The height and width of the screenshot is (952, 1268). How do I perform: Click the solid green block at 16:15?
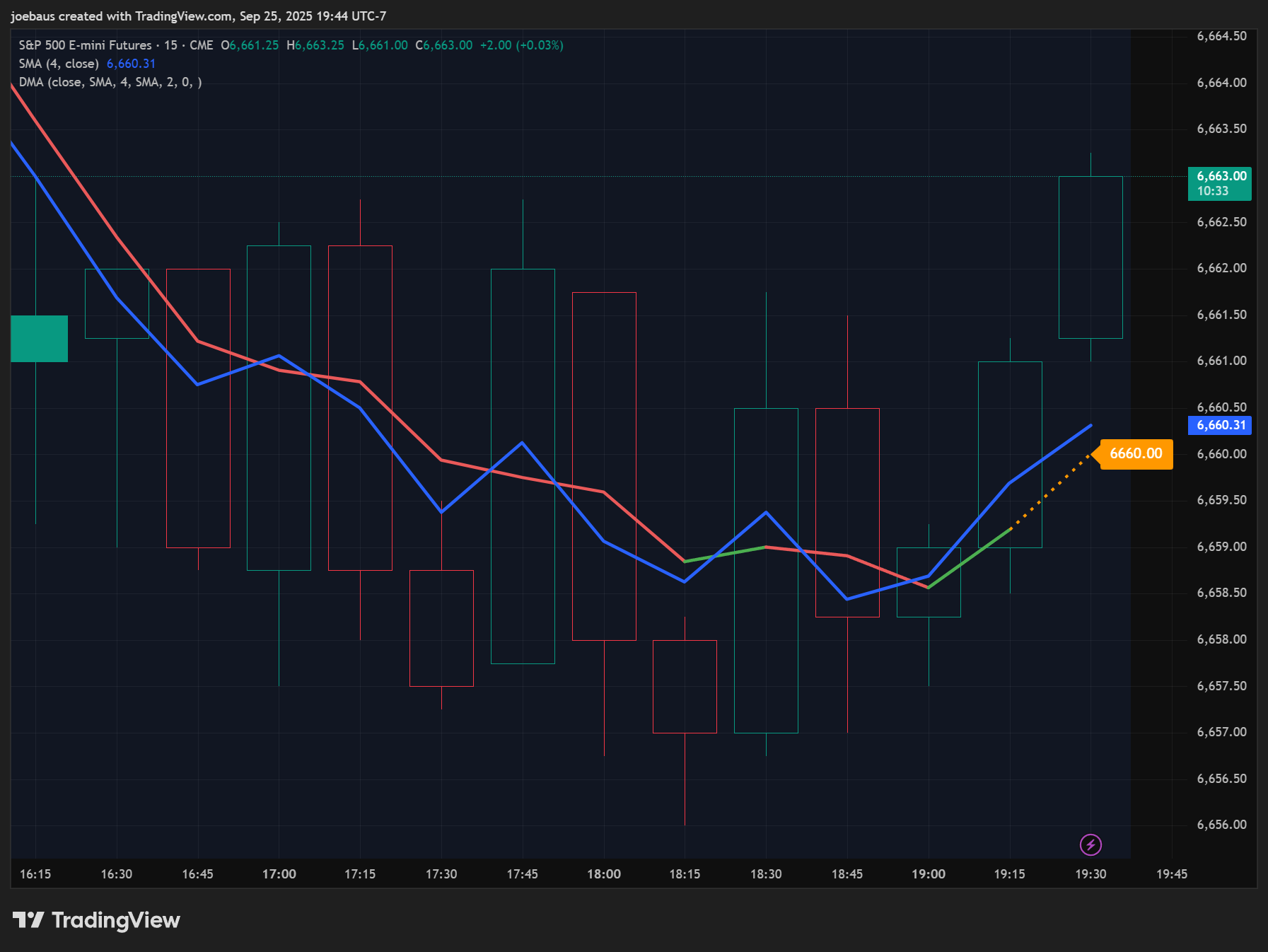[39, 339]
